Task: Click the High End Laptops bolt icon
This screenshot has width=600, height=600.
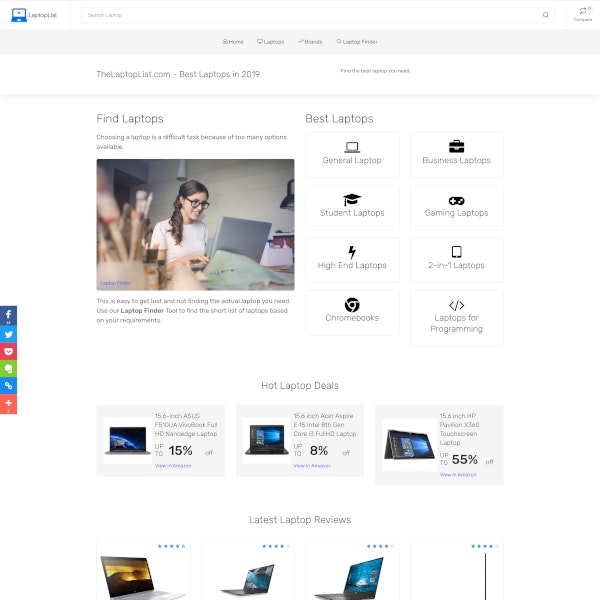Action: pos(352,252)
